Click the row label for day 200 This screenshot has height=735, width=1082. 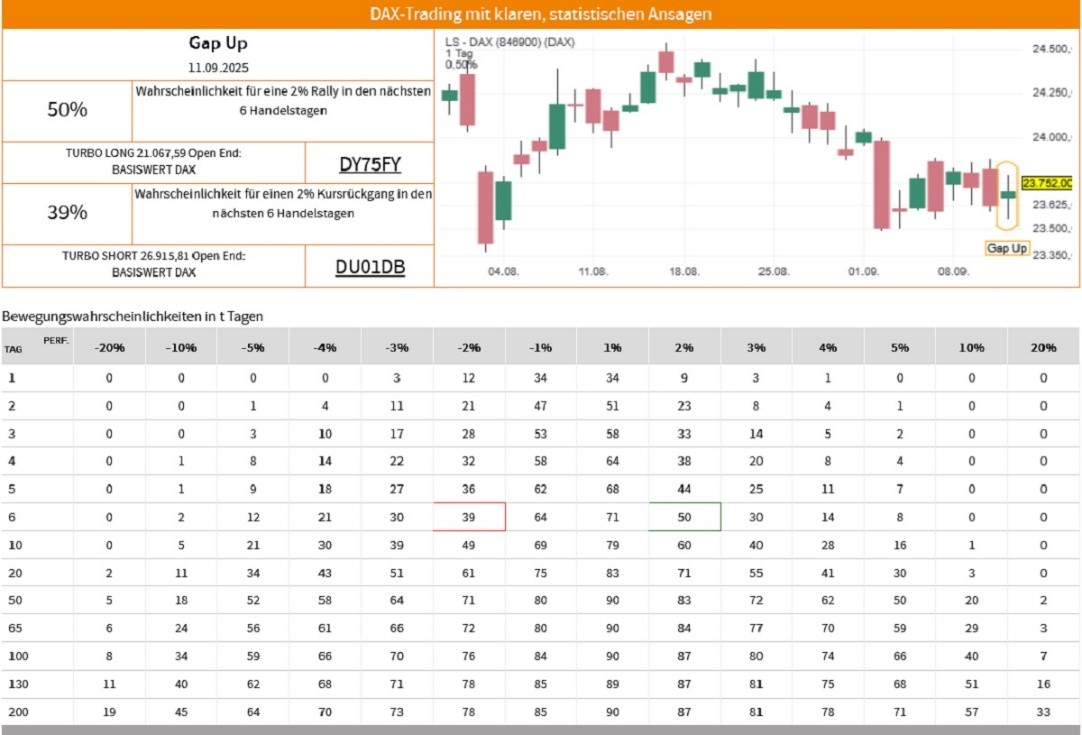(18, 712)
